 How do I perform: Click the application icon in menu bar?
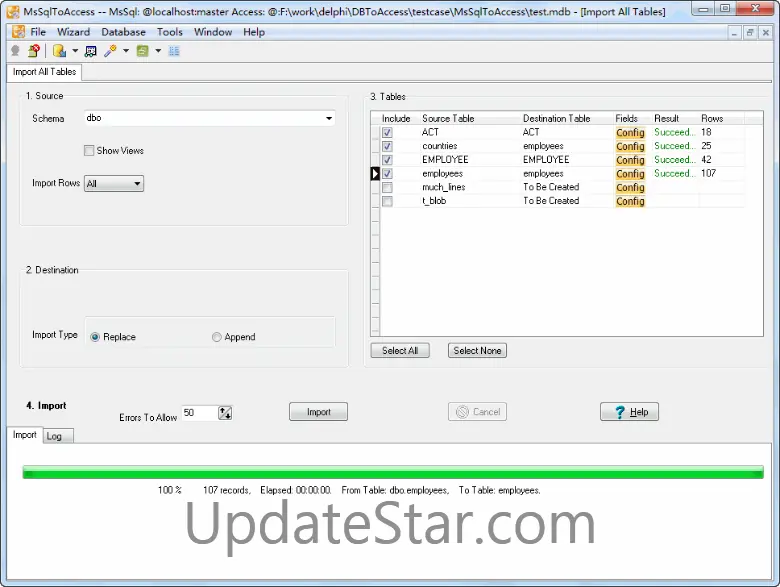(18, 32)
